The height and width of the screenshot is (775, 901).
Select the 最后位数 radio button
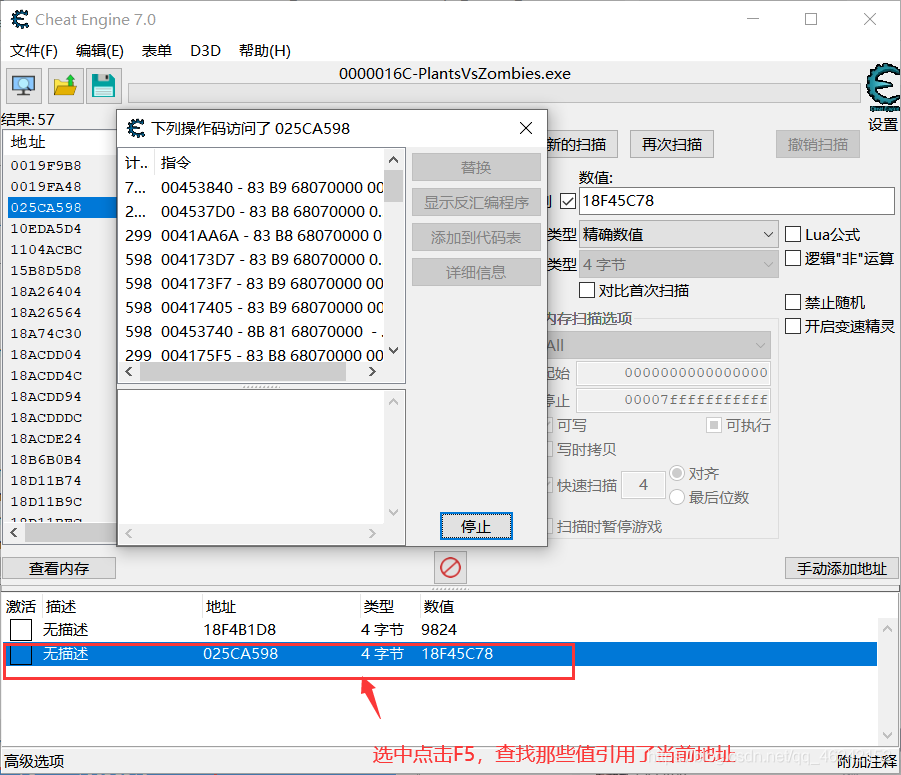(677, 497)
